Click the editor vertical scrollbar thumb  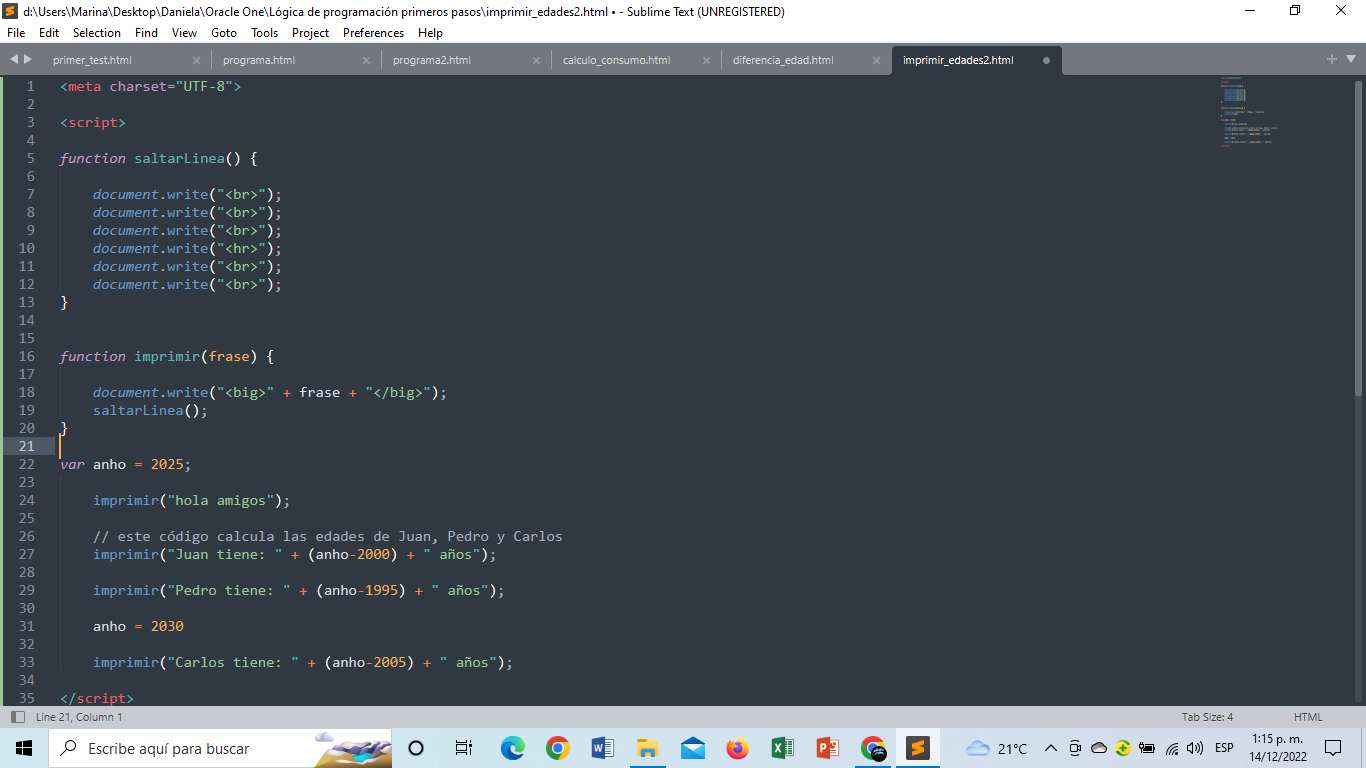coord(1358,238)
